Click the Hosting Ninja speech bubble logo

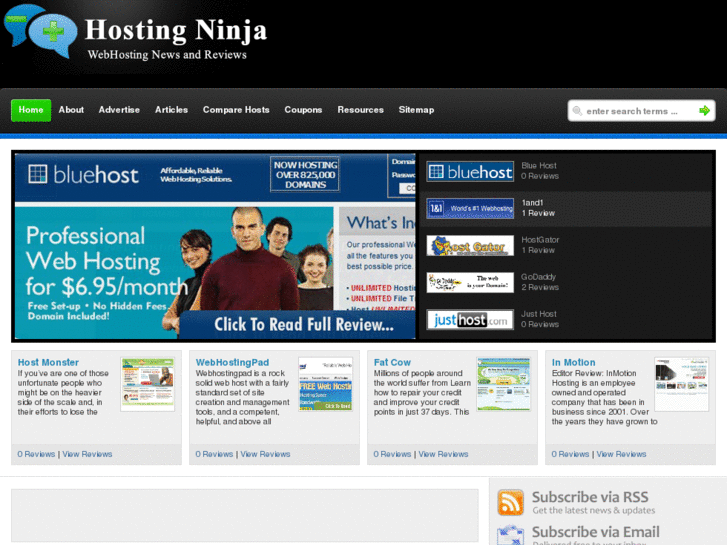40,31
